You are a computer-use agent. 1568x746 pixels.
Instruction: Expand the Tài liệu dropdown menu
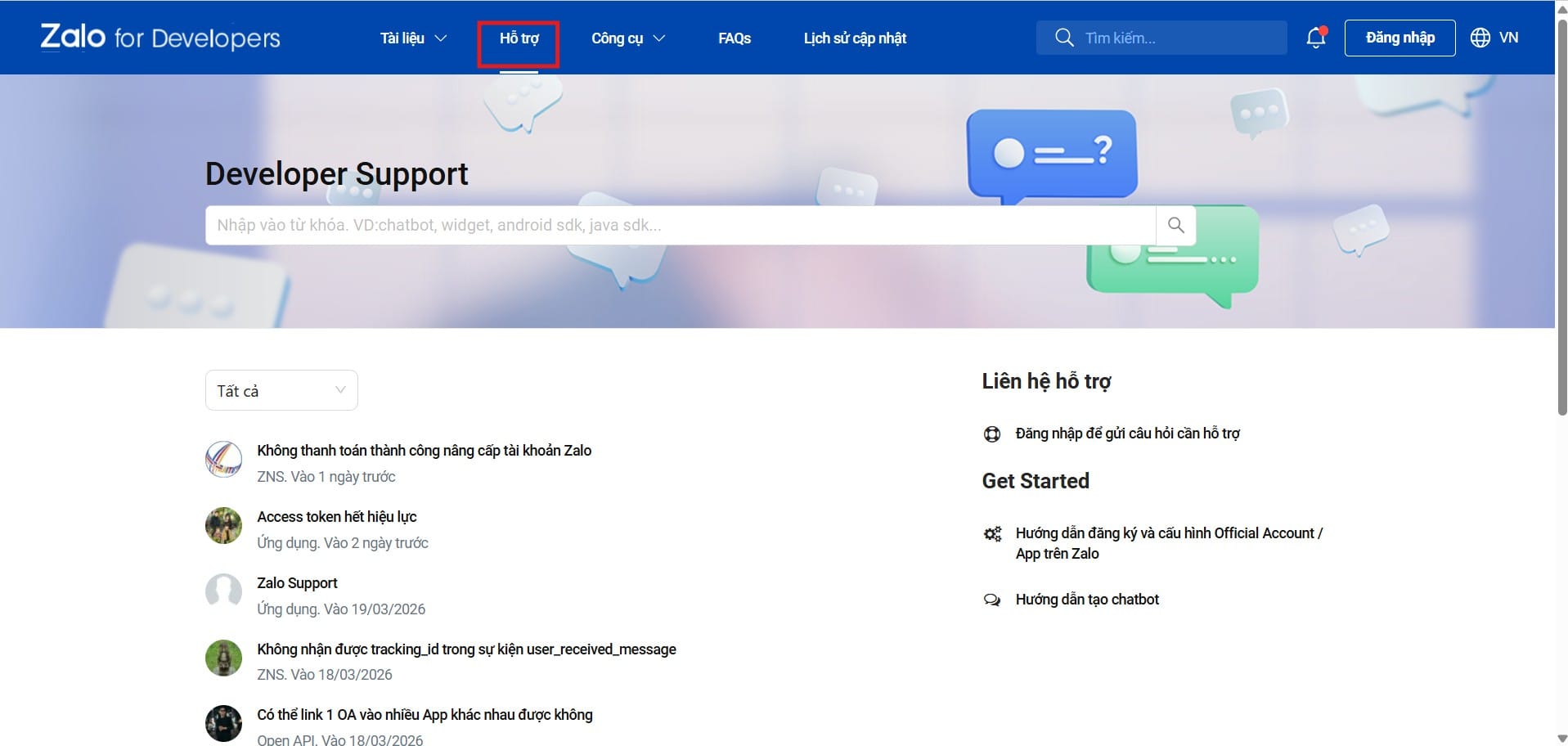413,38
